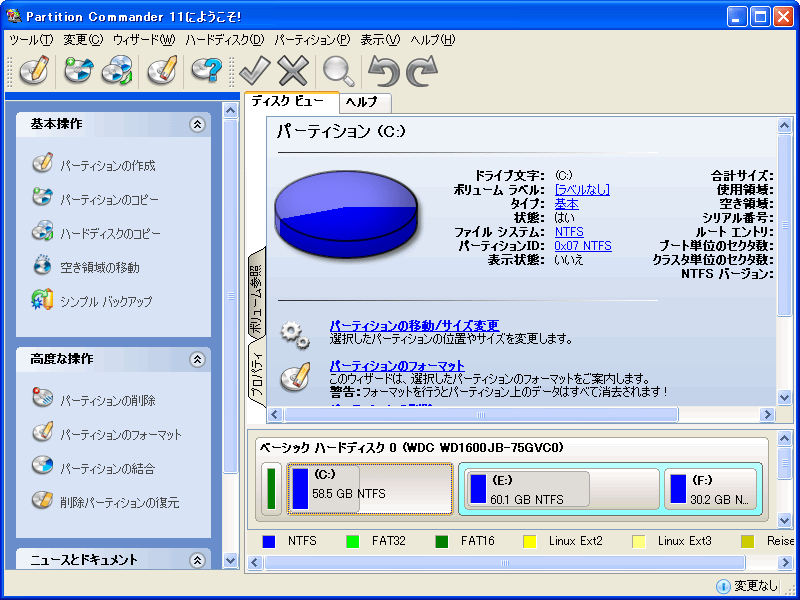
Task: Open the ハードディスク(D) menu
Action: (x=225, y=40)
